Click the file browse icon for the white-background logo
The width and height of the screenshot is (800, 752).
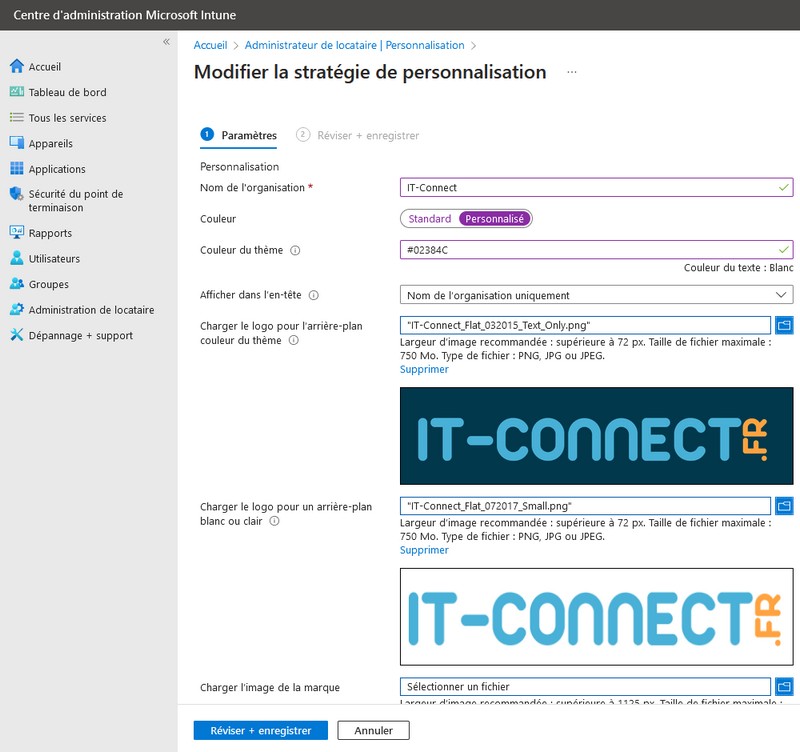click(x=783, y=505)
